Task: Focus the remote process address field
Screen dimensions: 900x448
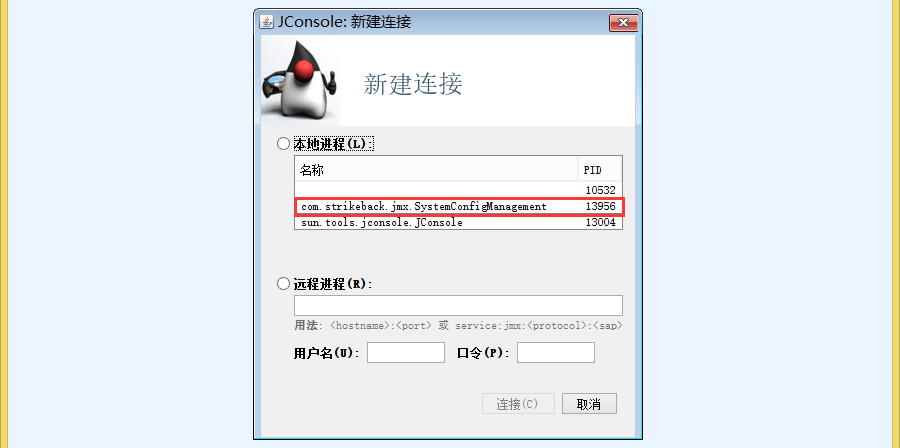Action: (x=459, y=305)
